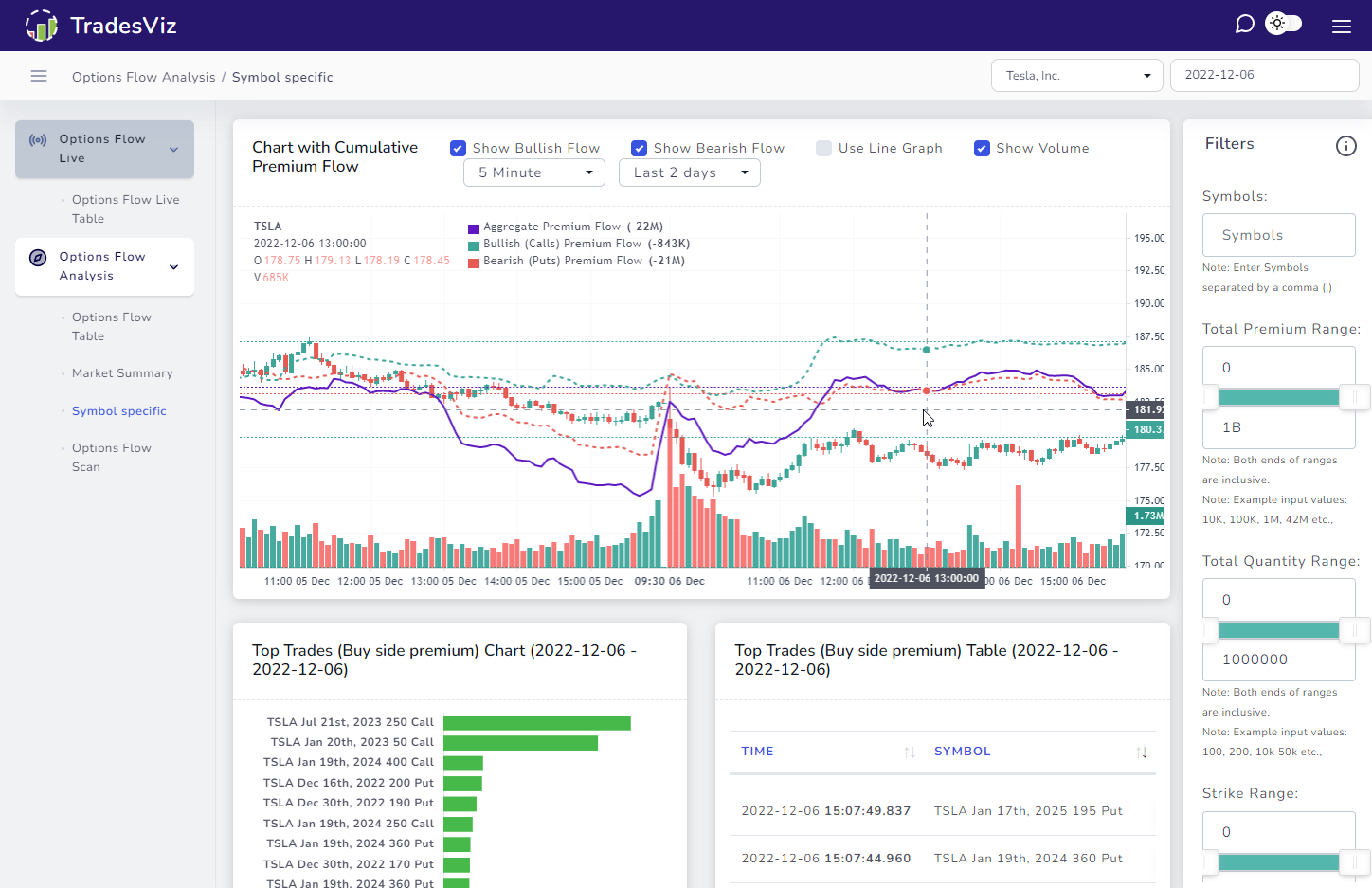This screenshot has width=1372, height=888.
Task: Click the Strike Range slider track
Action: [x=1279, y=862]
